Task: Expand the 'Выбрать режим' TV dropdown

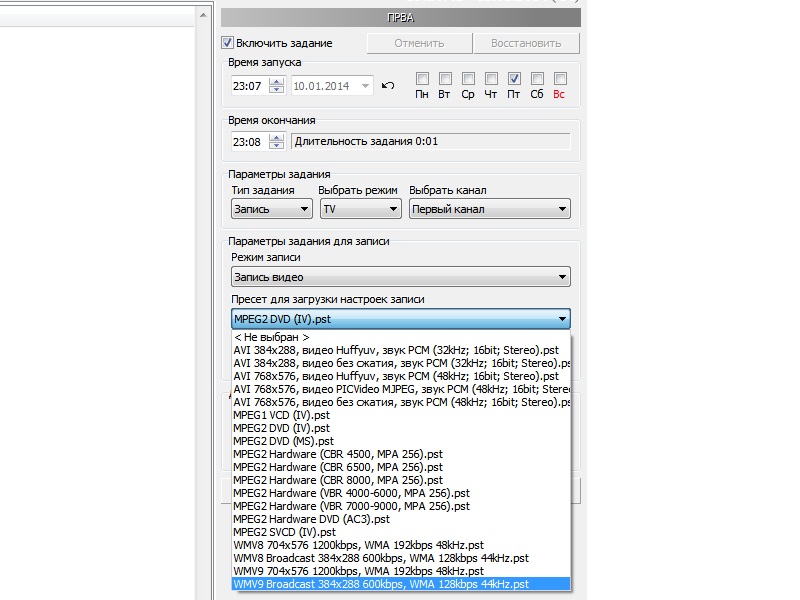Action: tap(360, 210)
